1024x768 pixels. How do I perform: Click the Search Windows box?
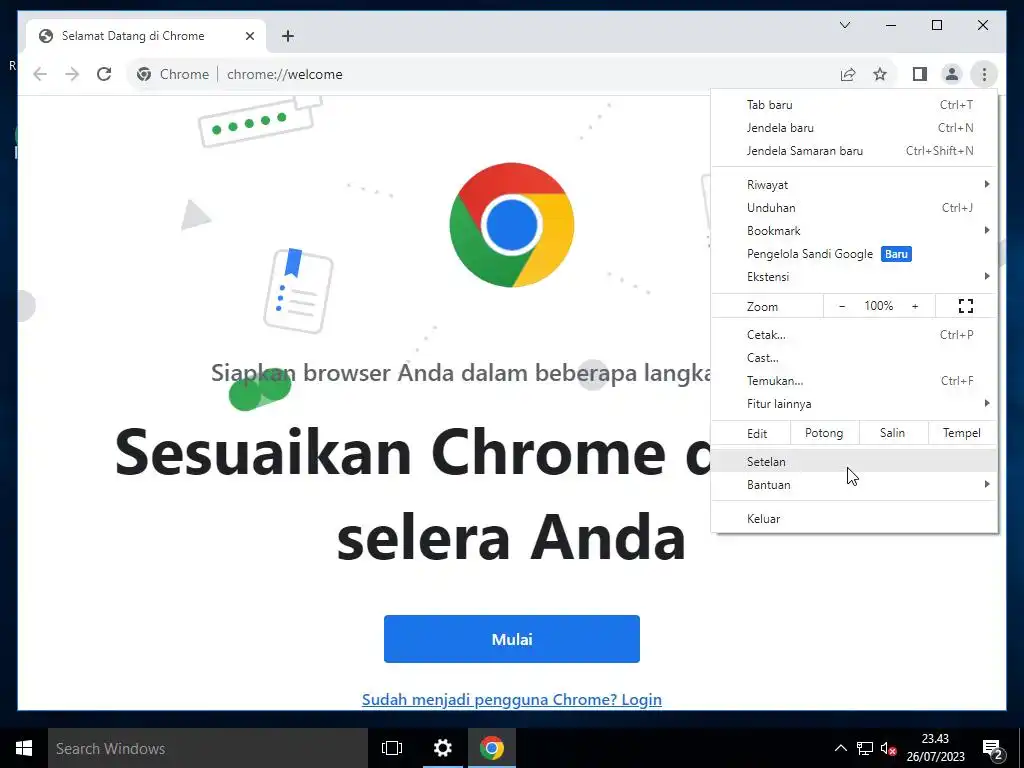tap(208, 748)
